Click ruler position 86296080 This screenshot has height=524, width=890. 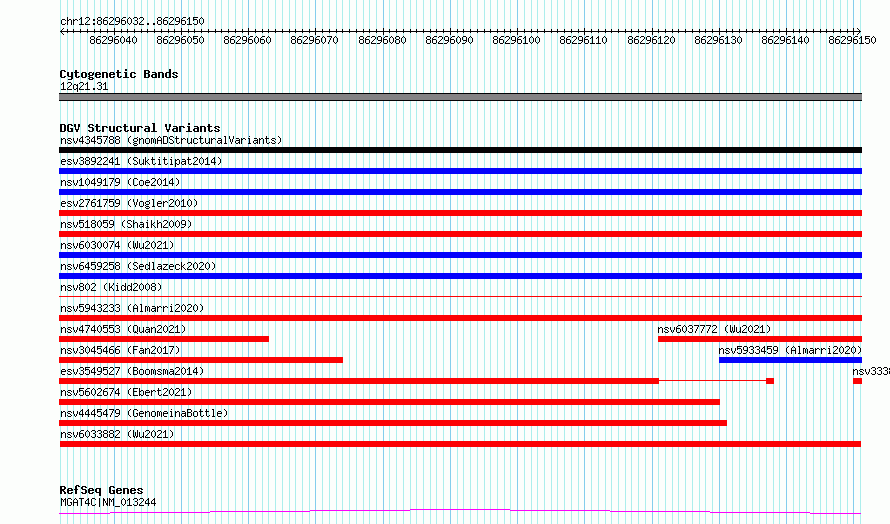383,40
